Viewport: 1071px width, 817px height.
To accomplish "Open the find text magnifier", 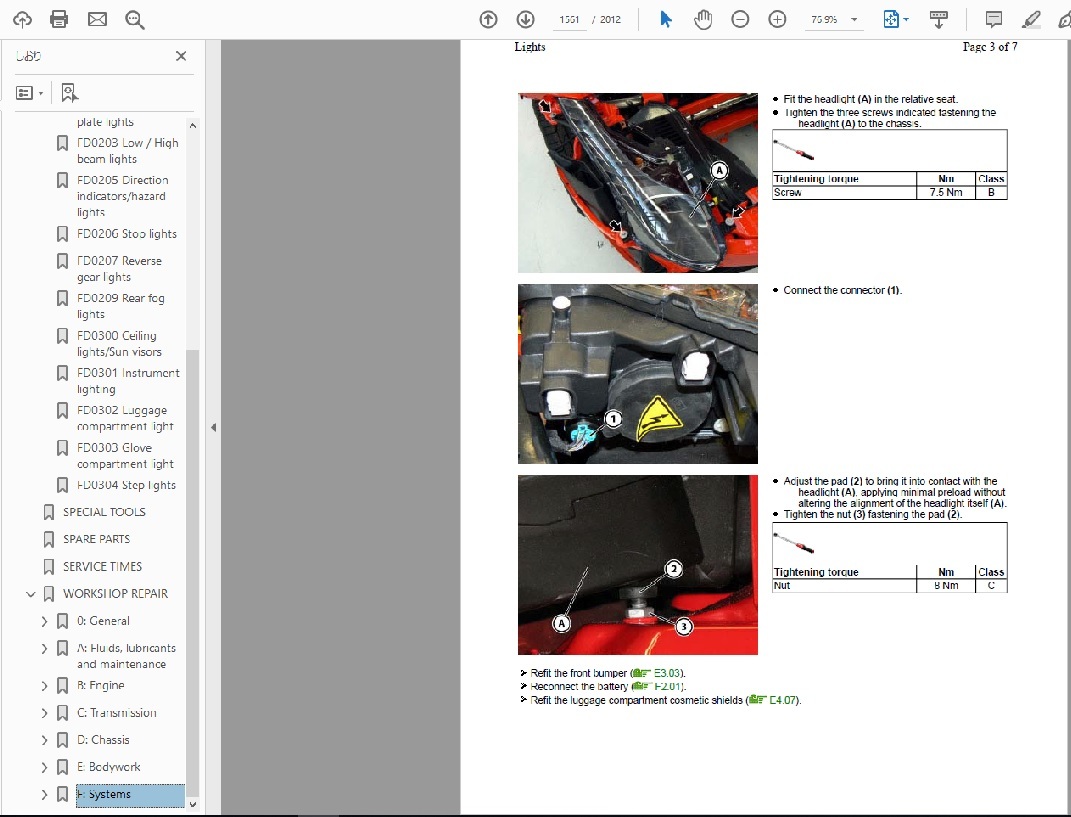I will point(135,19).
